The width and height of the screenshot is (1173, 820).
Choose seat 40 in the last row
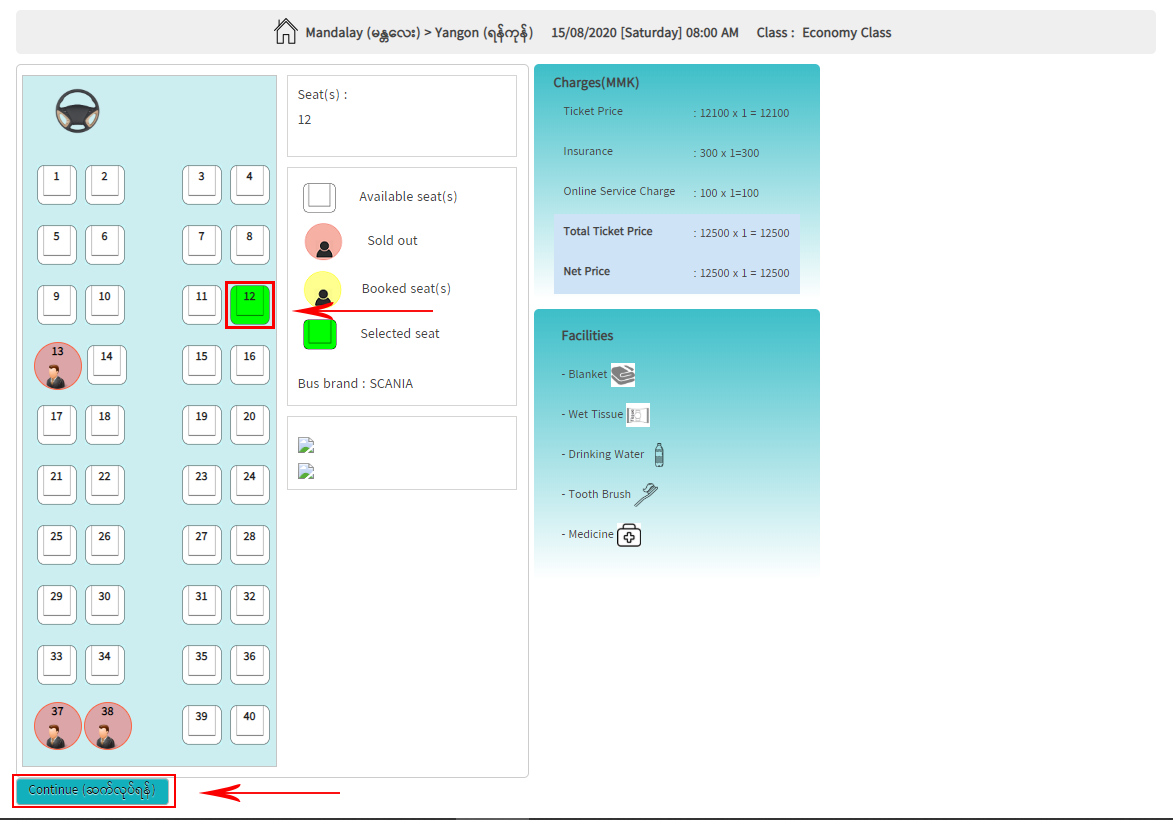pyautogui.click(x=250, y=725)
